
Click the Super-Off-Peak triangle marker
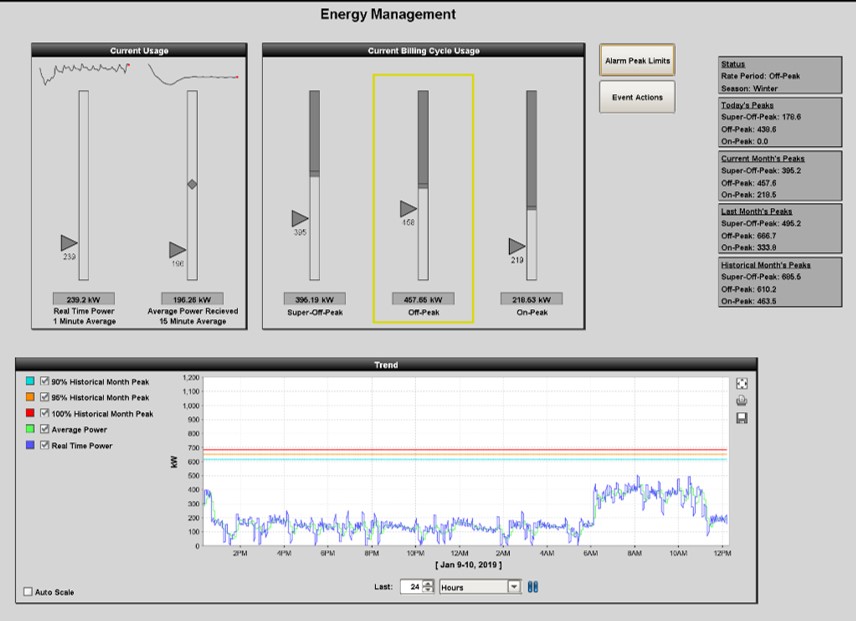(300, 218)
